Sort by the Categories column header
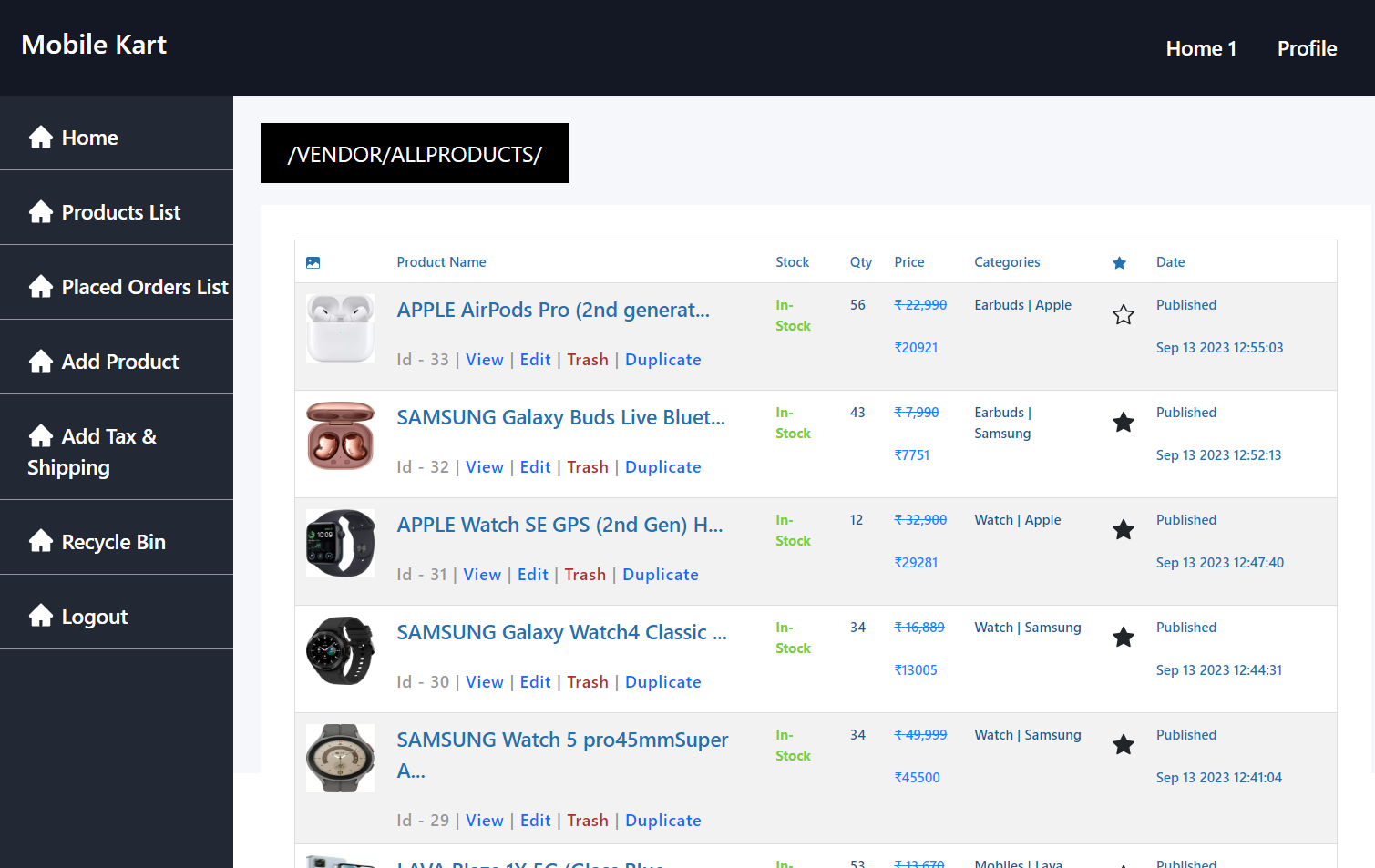1375x868 pixels. tap(1007, 262)
